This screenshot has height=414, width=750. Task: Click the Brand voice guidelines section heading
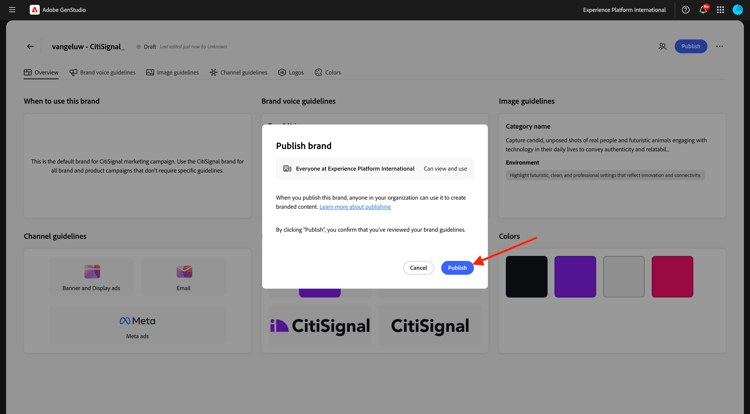point(298,101)
